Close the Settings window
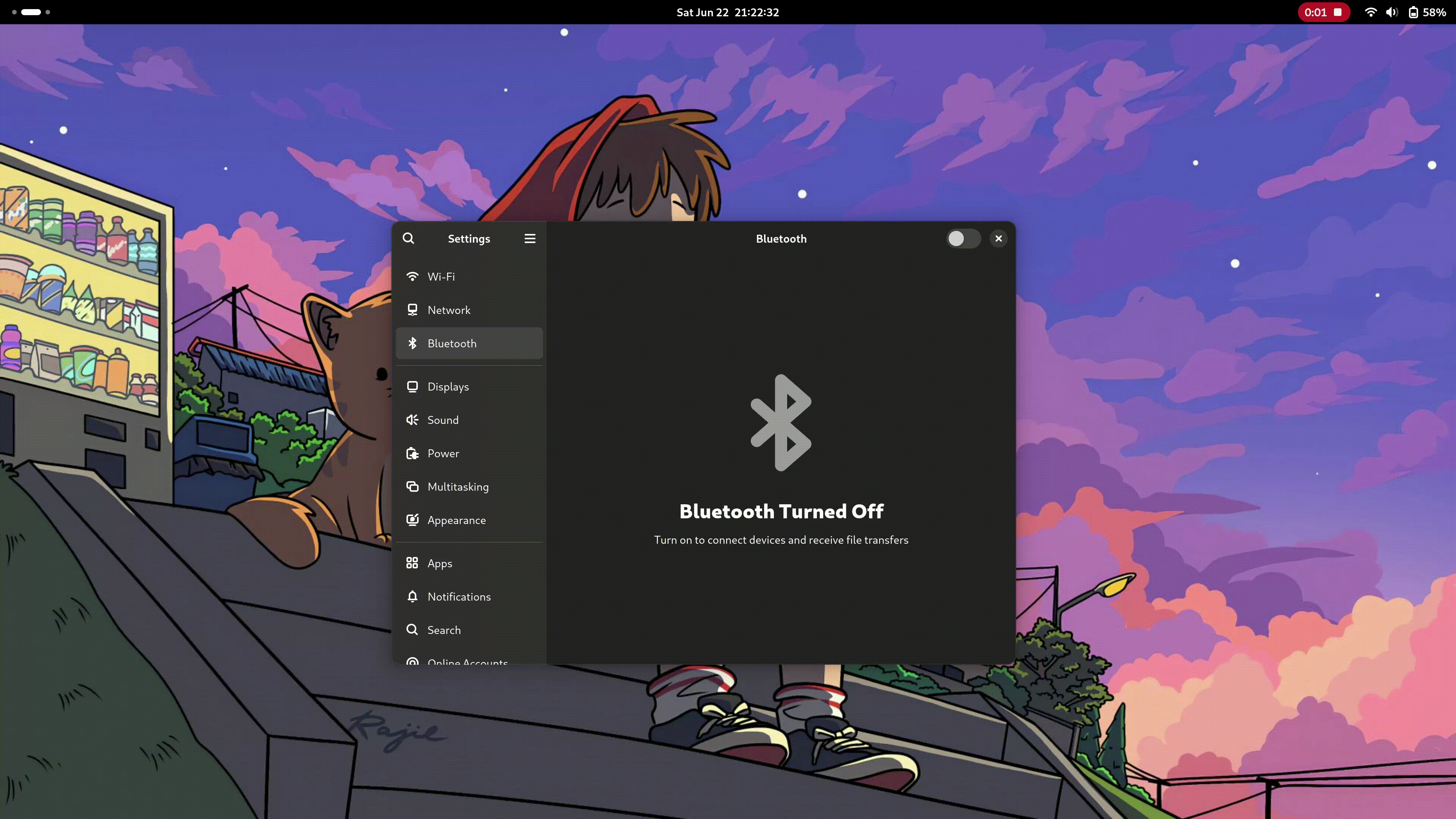 pyautogui.click(x=999, y=238)
